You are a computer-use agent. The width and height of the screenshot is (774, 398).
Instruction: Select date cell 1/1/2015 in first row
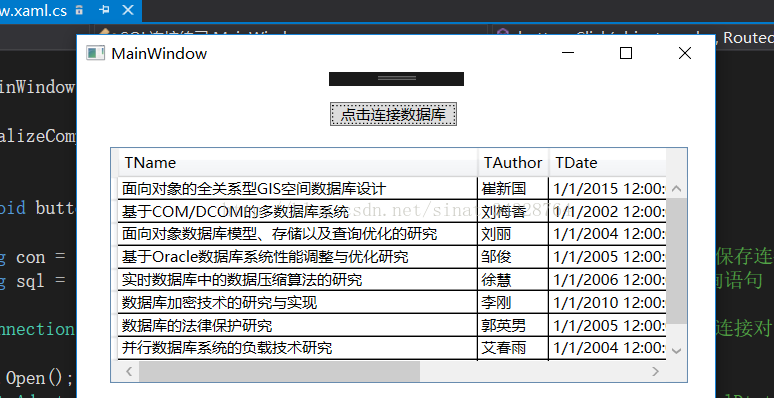click(608, 189)
